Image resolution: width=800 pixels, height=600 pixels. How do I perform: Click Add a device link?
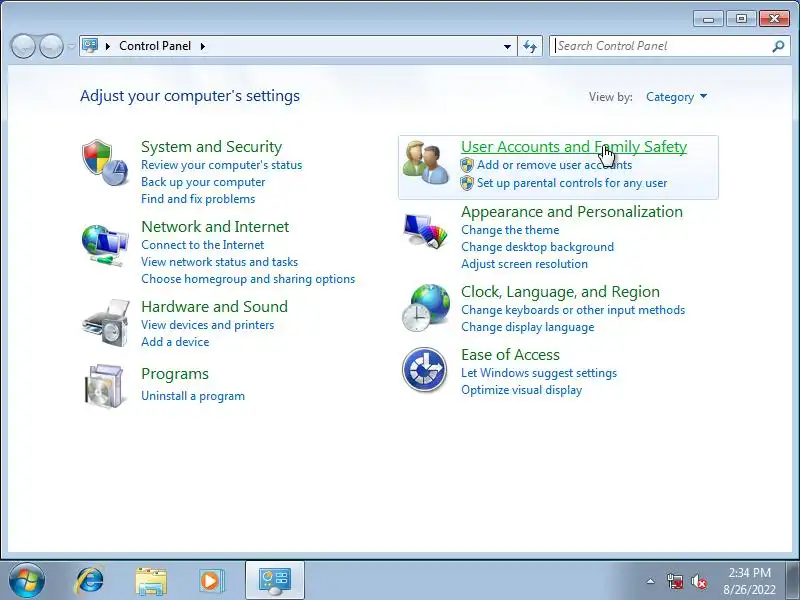(x=175, y=342)
